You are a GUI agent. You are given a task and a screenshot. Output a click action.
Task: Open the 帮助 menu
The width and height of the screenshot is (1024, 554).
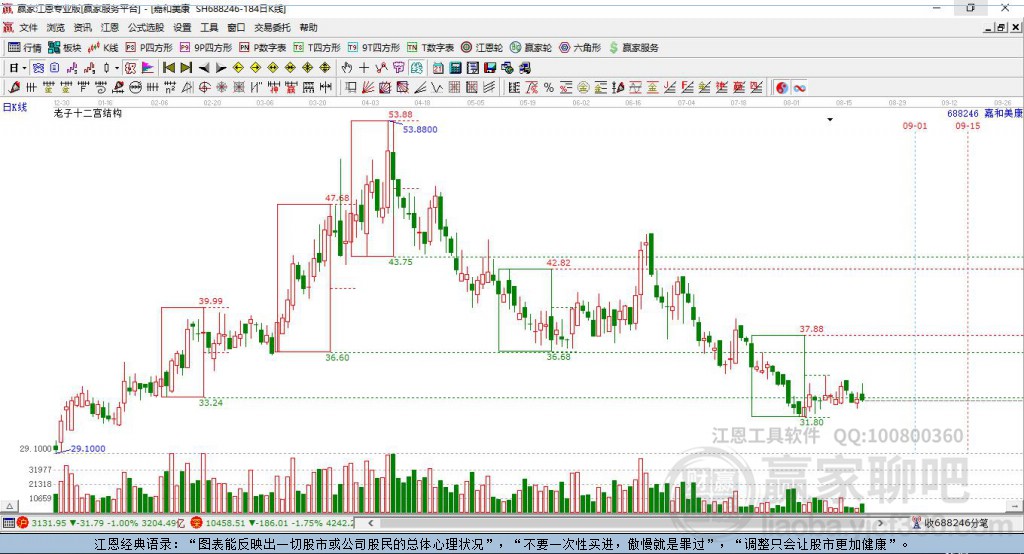(308, 27)
